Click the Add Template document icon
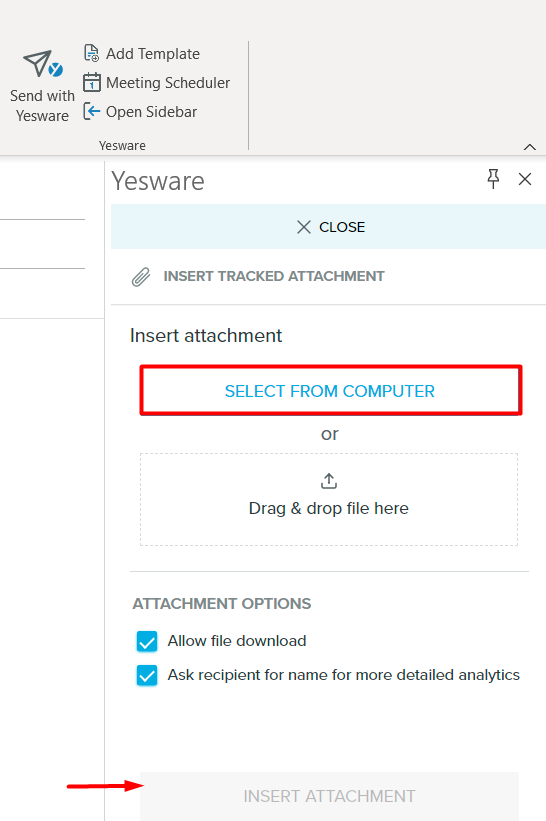 92,53
